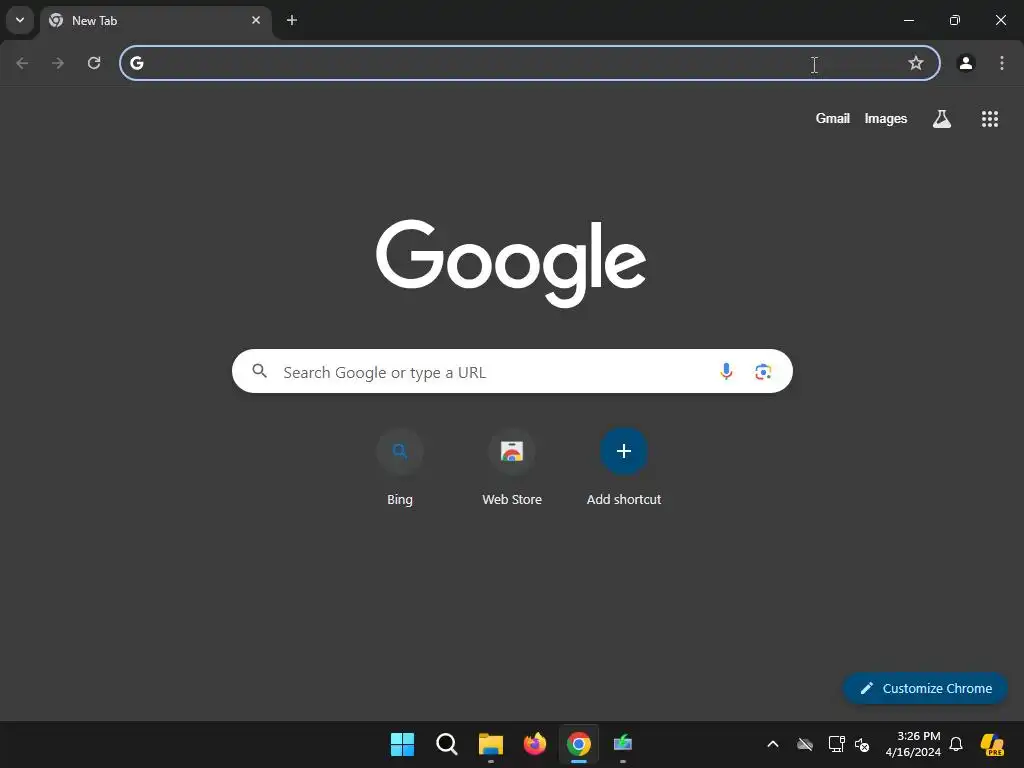Minimize the Chrome window
The height and width of the screenshot is (768, 1024).
tap(908, 20)
